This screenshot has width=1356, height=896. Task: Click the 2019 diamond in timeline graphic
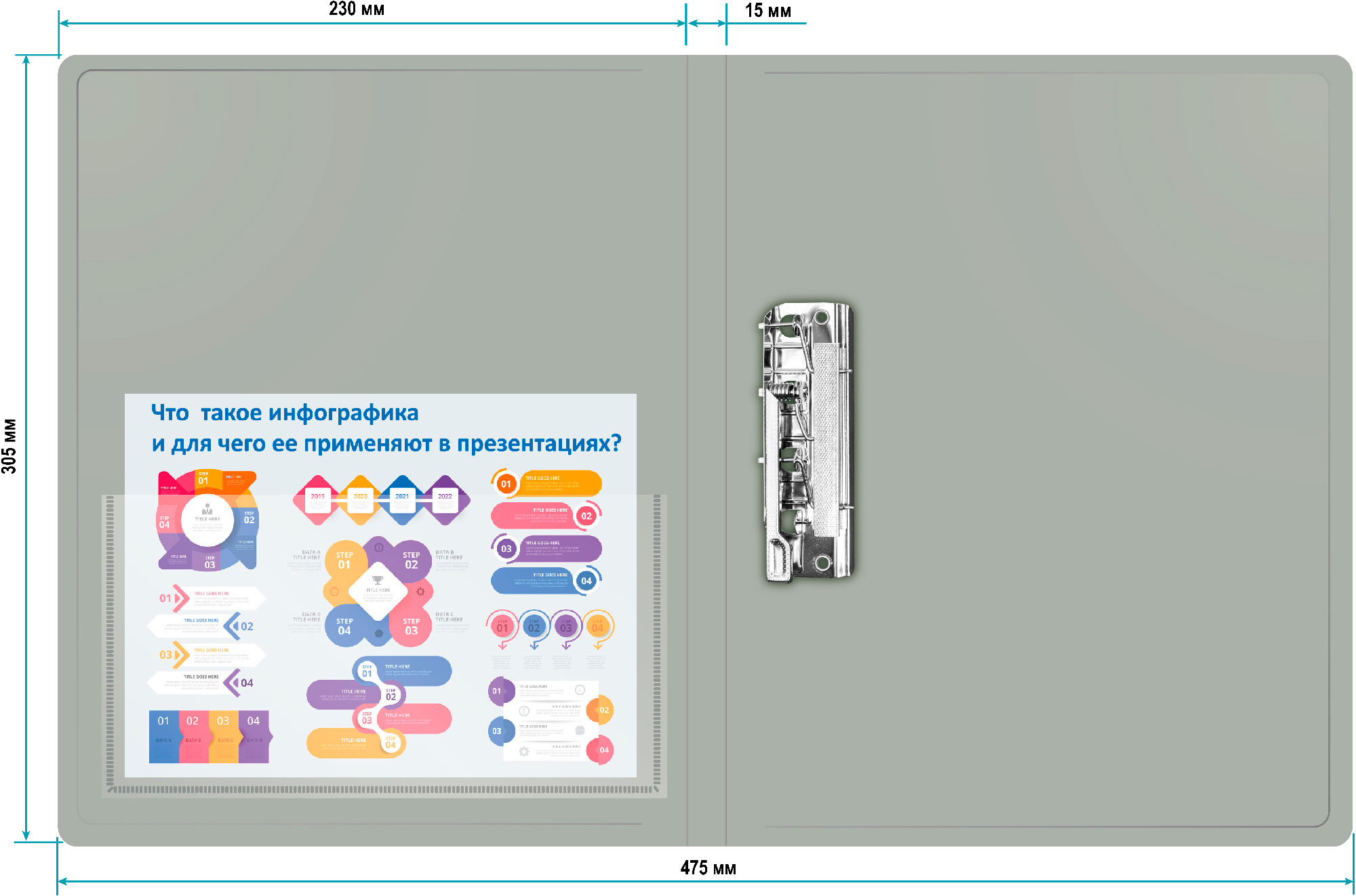(317, 500)
